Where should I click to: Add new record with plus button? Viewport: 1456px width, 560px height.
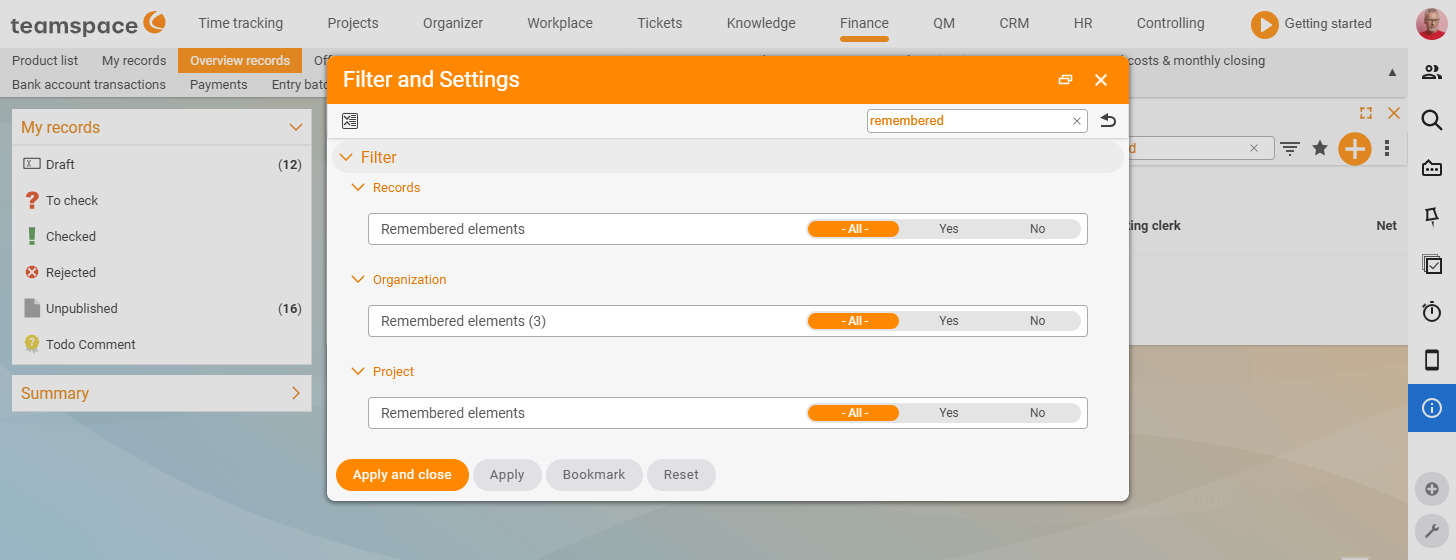(x=1355, y=149)
